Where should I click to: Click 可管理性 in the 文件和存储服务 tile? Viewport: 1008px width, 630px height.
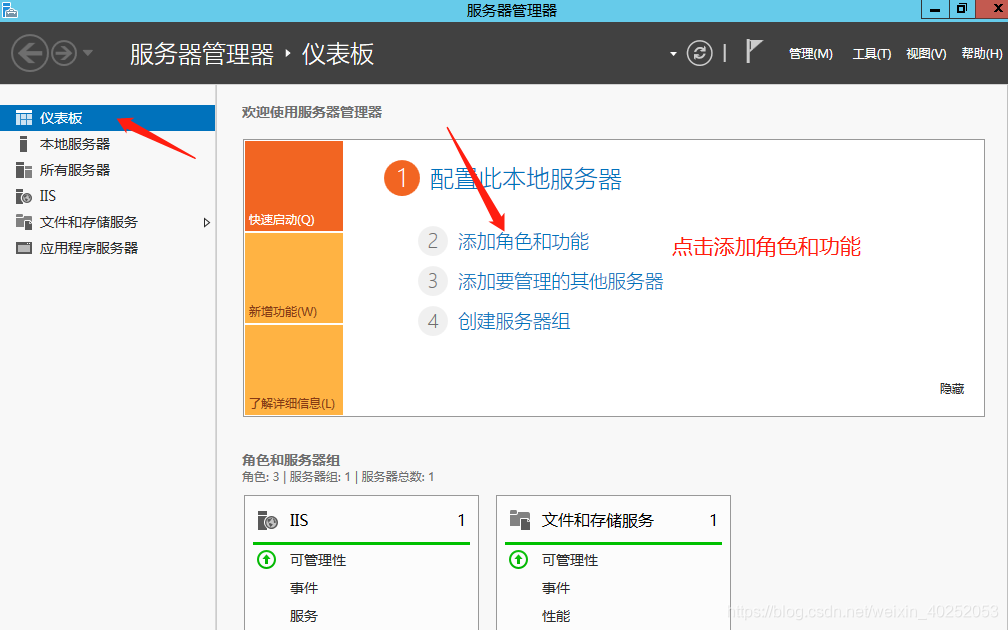[x=570, y=560]
